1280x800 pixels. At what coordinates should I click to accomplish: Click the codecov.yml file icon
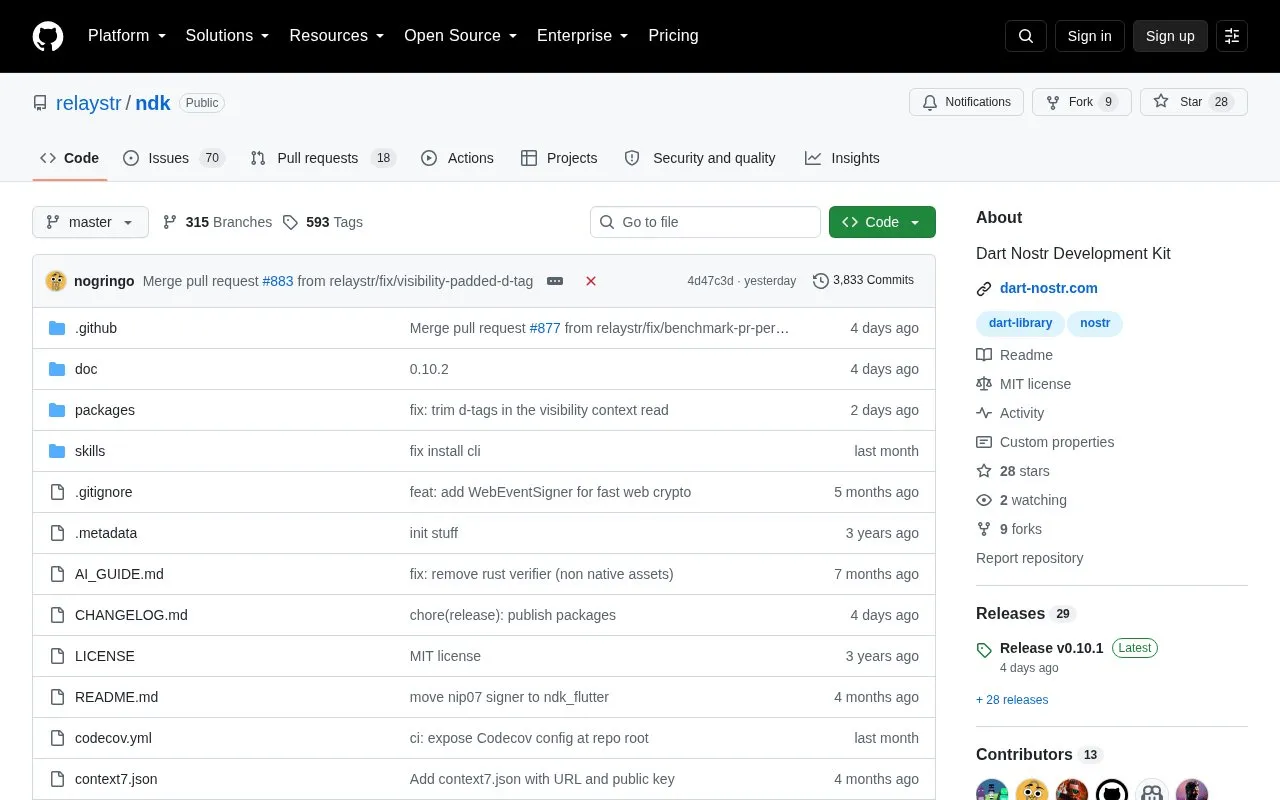point(57,738)
